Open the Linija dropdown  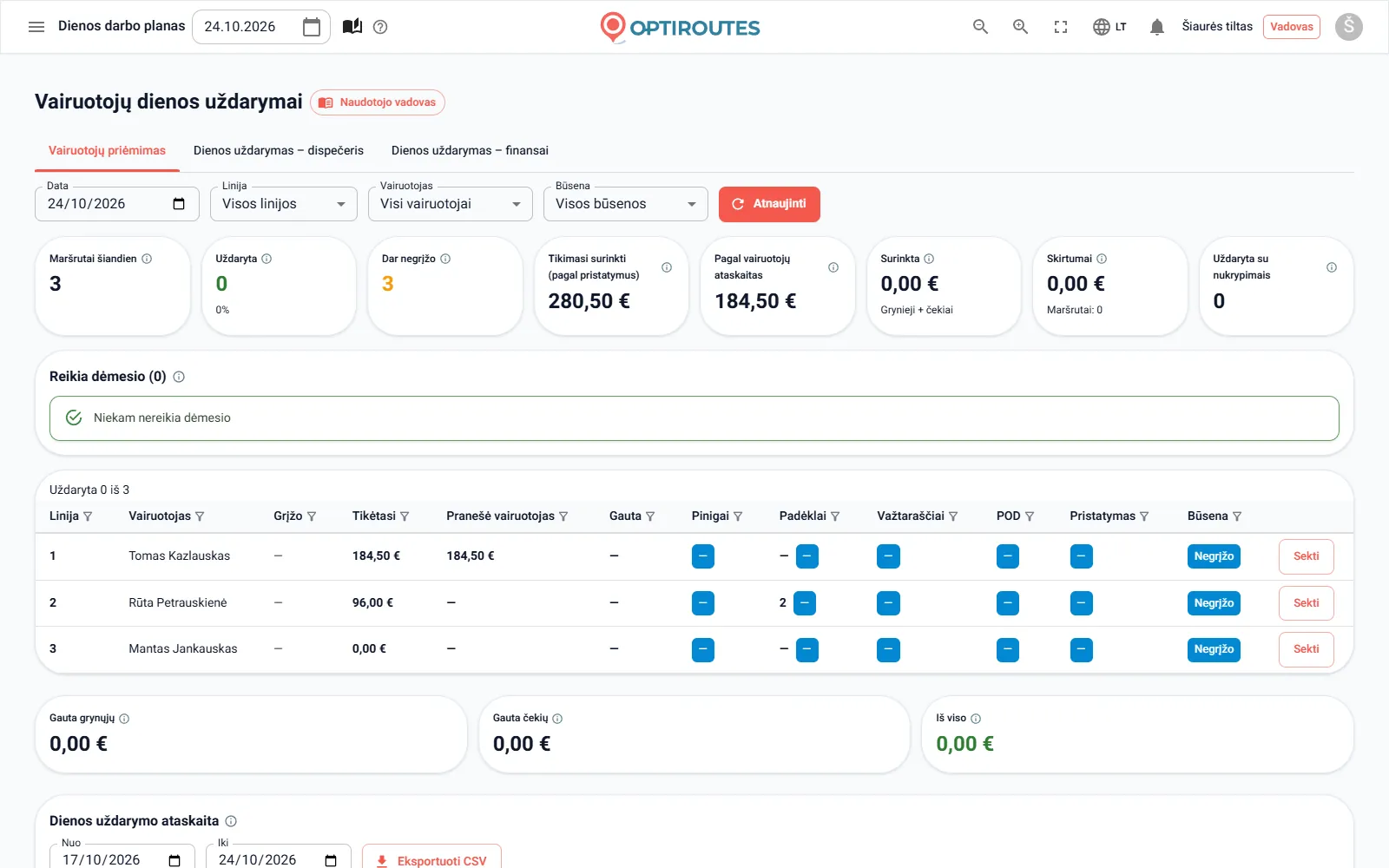[284, 204]
